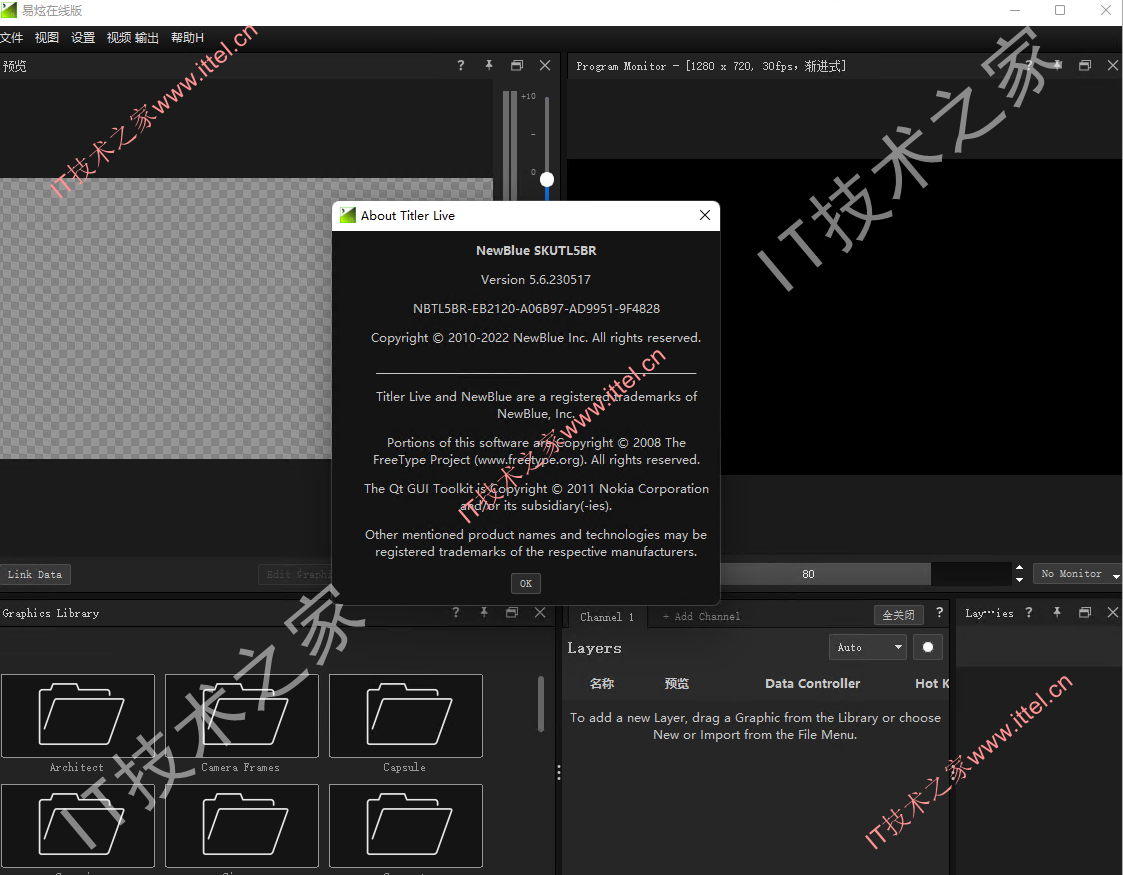Float the Graphics Library panel

[512, 613]
